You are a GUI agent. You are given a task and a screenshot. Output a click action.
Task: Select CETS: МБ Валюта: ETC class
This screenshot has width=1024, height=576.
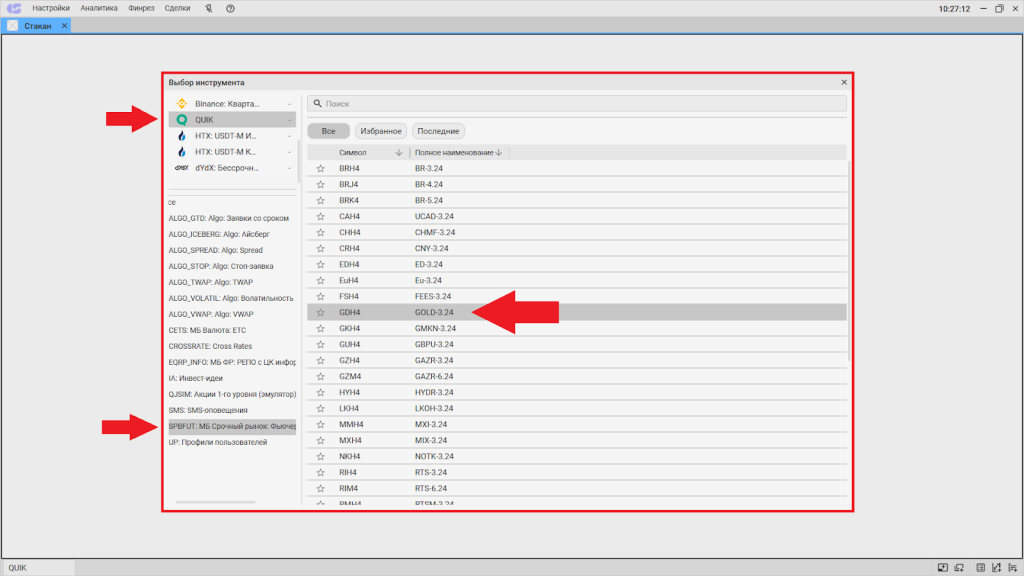[207, 330]
